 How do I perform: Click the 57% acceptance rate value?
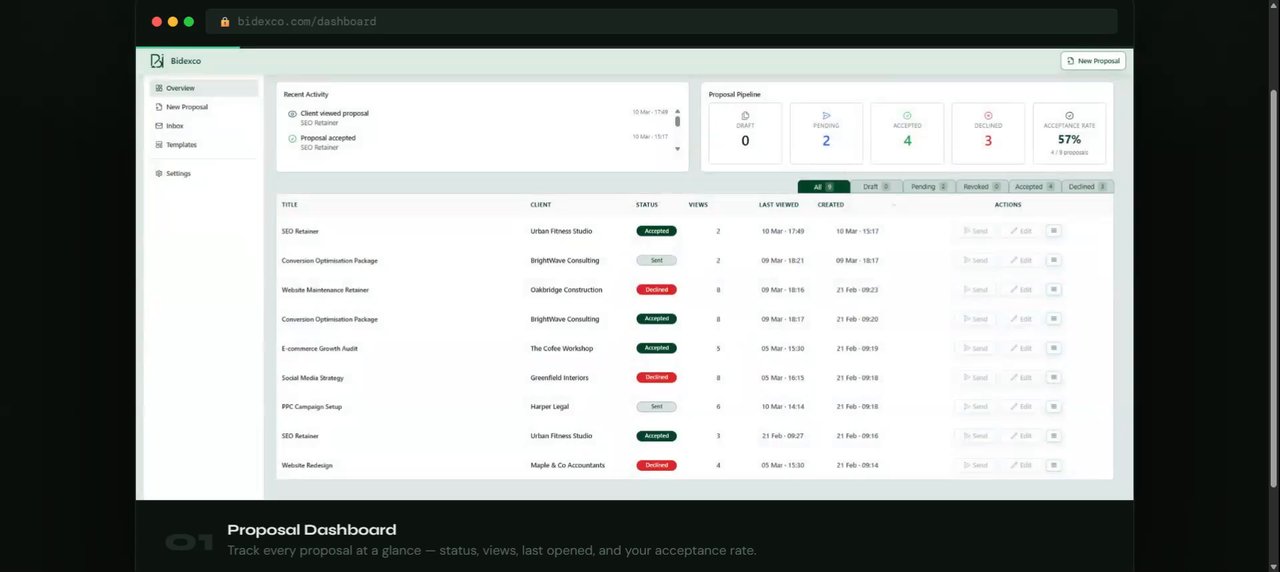(x=1069, y=140)
